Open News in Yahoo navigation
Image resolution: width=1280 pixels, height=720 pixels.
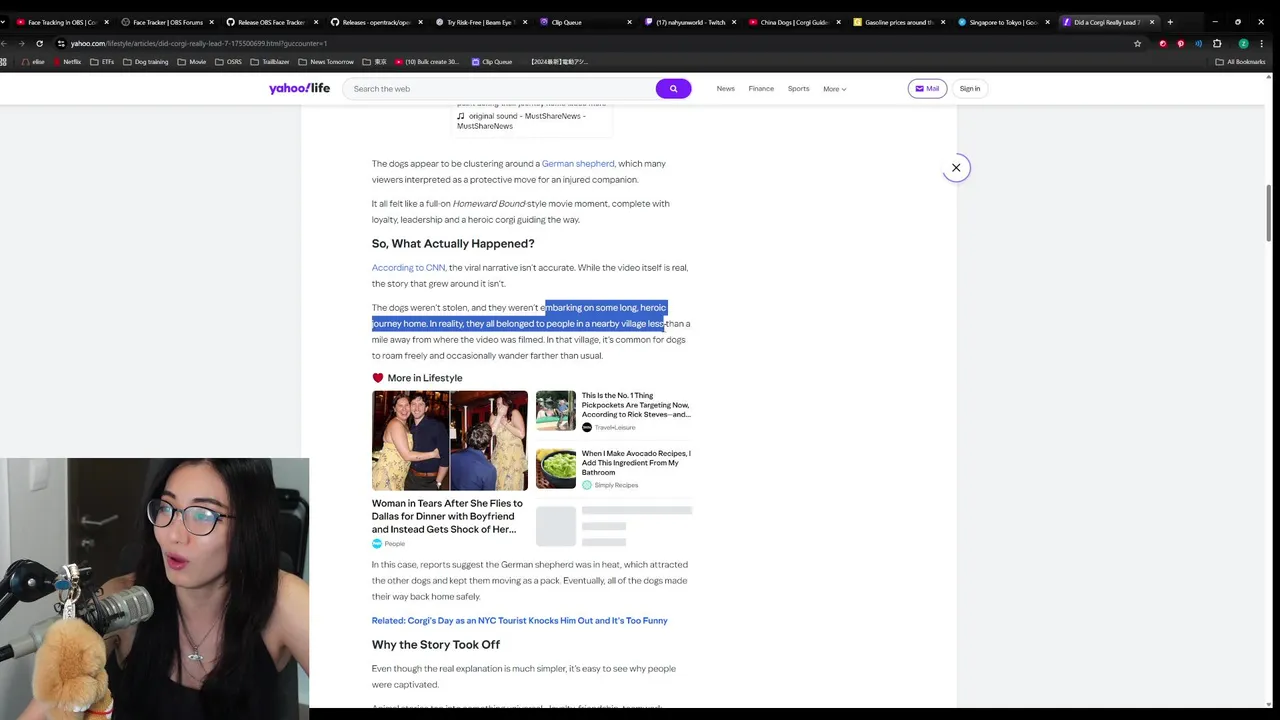[x=725, y=89]
